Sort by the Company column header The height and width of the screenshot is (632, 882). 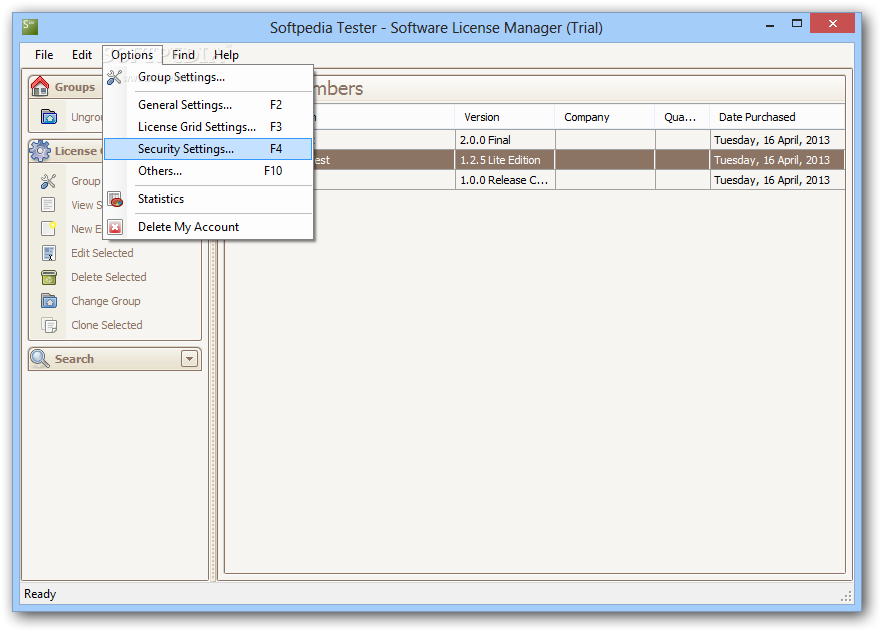605,117
